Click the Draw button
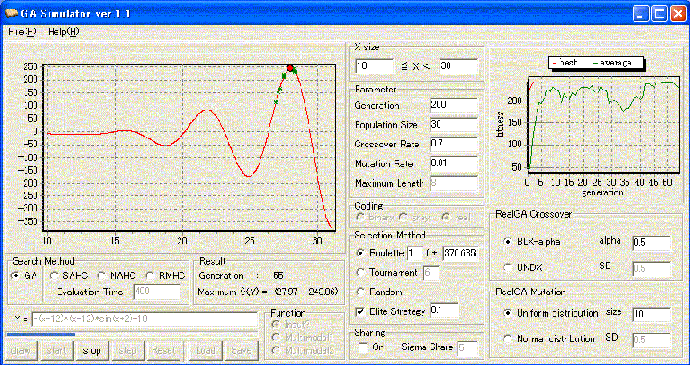Image resolution: width=690 pixels, height=365 pixels. [20, 351]
